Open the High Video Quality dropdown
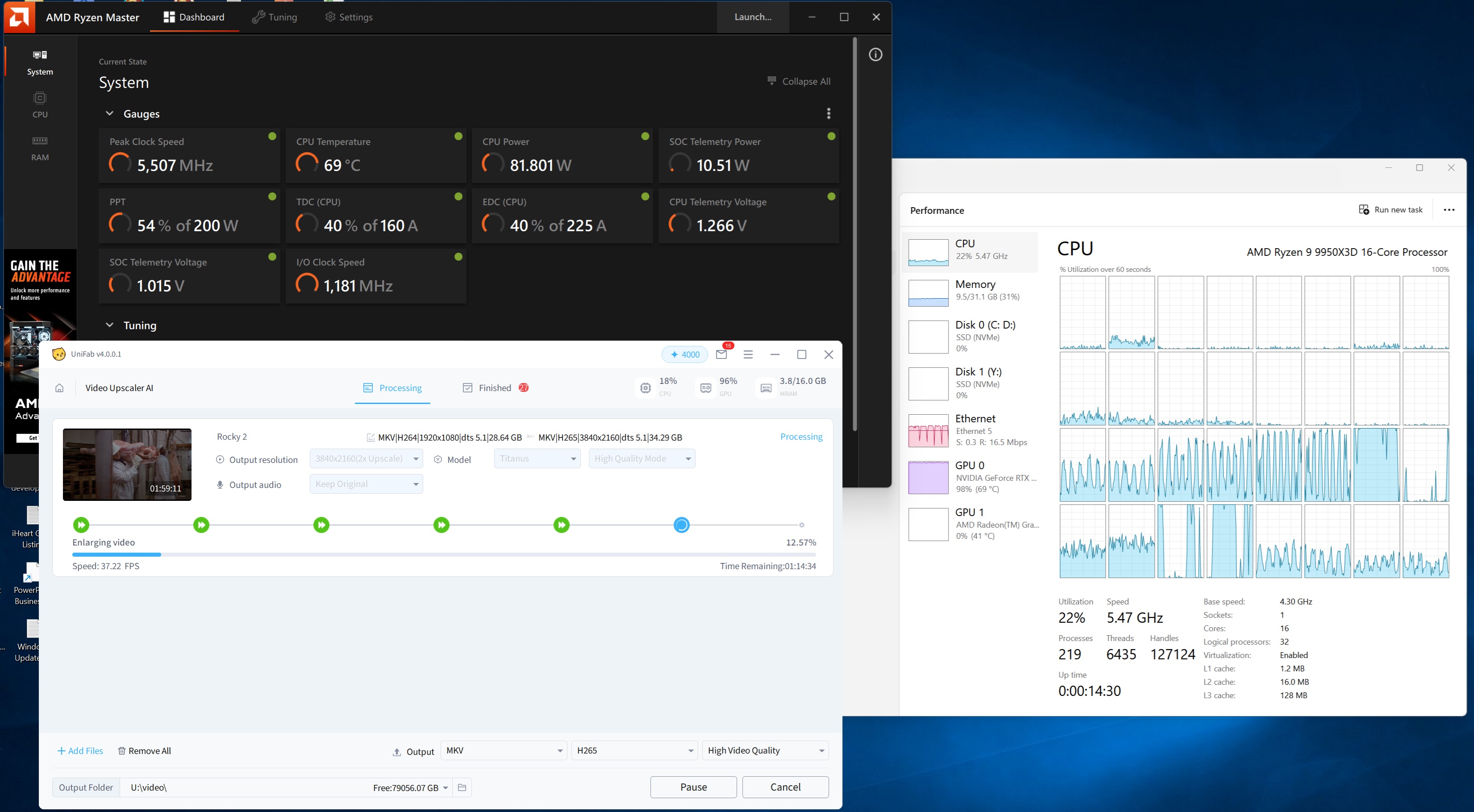Screen dimensions: 1474x812 coord(765,750)
